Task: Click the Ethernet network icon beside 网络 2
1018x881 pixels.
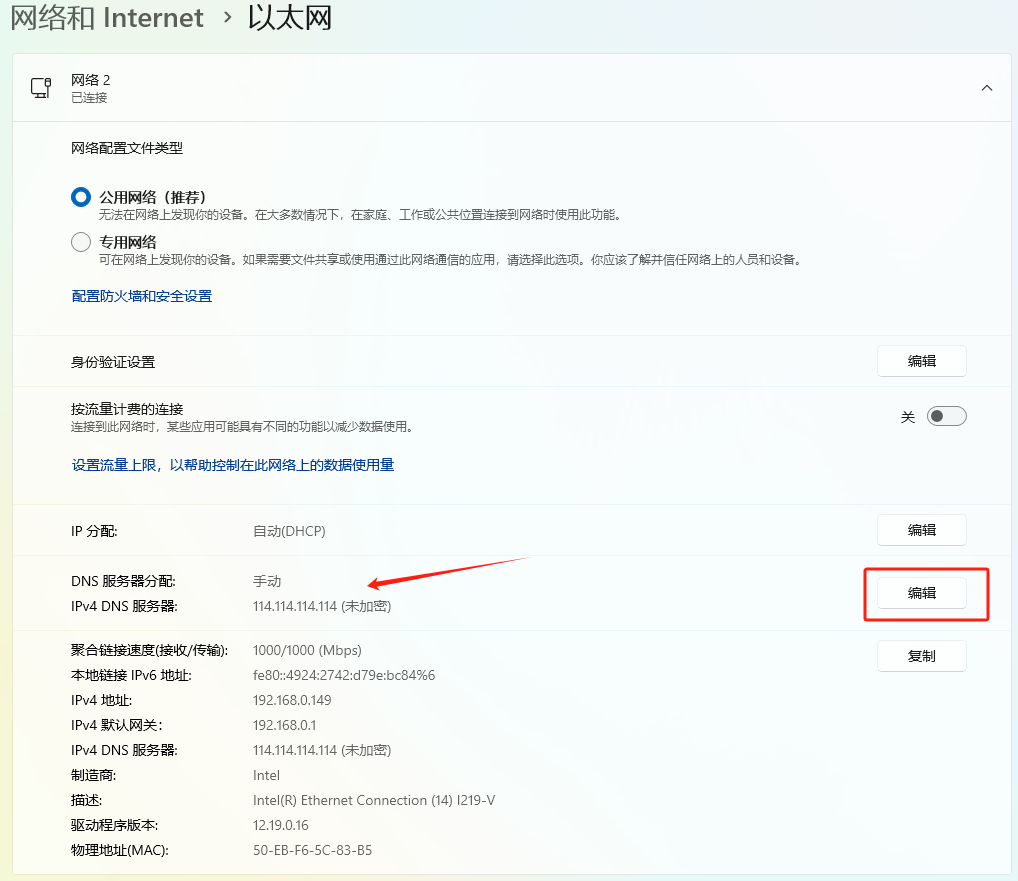Action: coord(41,88)
